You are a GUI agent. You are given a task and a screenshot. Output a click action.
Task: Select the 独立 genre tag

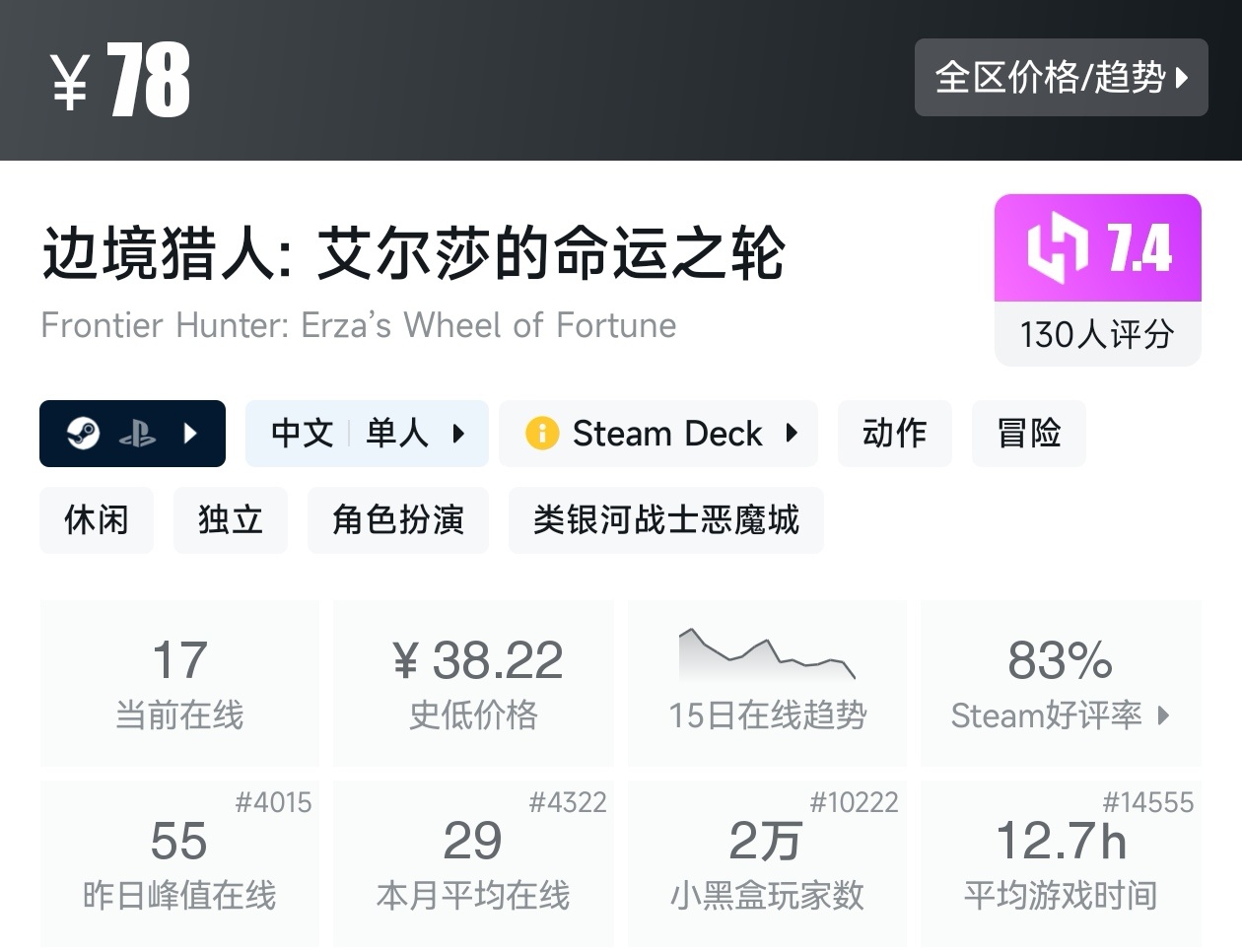[230, 519]
